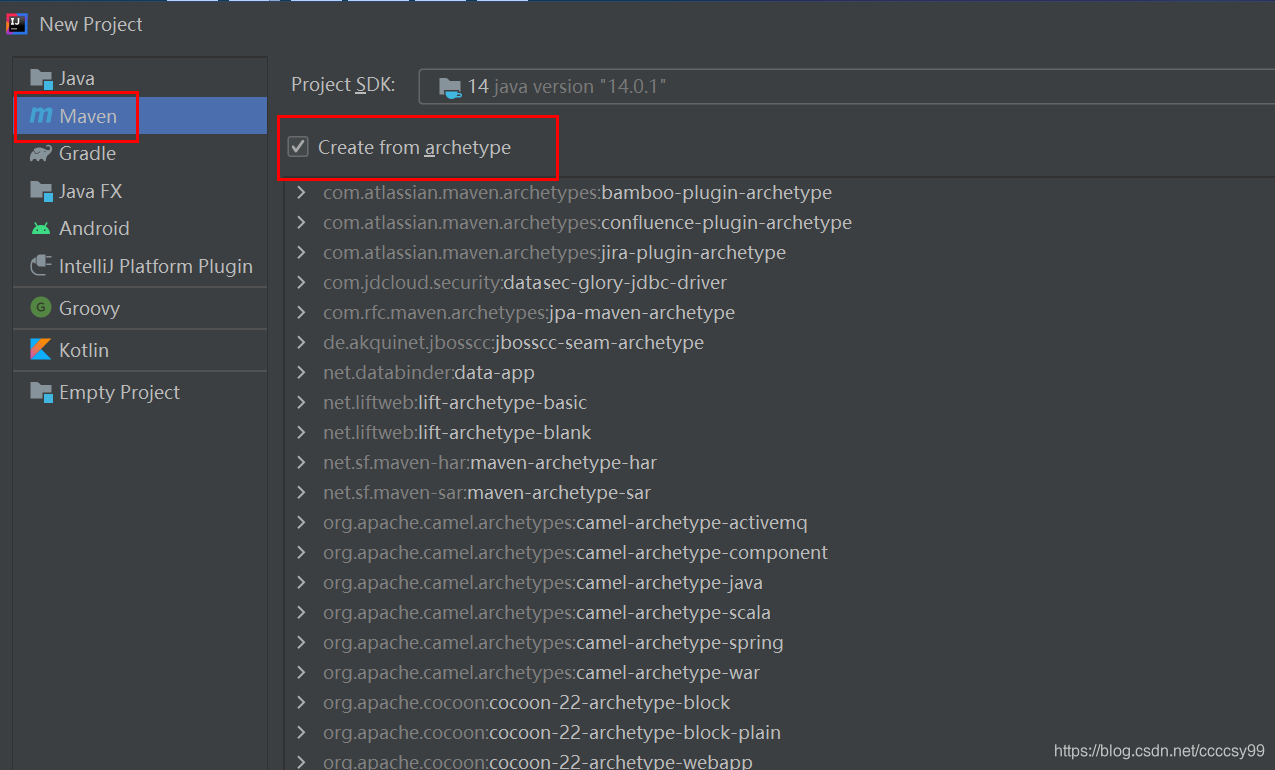
Task: Select the jbosscc-seam-archetype row text
Action: click(x=513, y=343)
